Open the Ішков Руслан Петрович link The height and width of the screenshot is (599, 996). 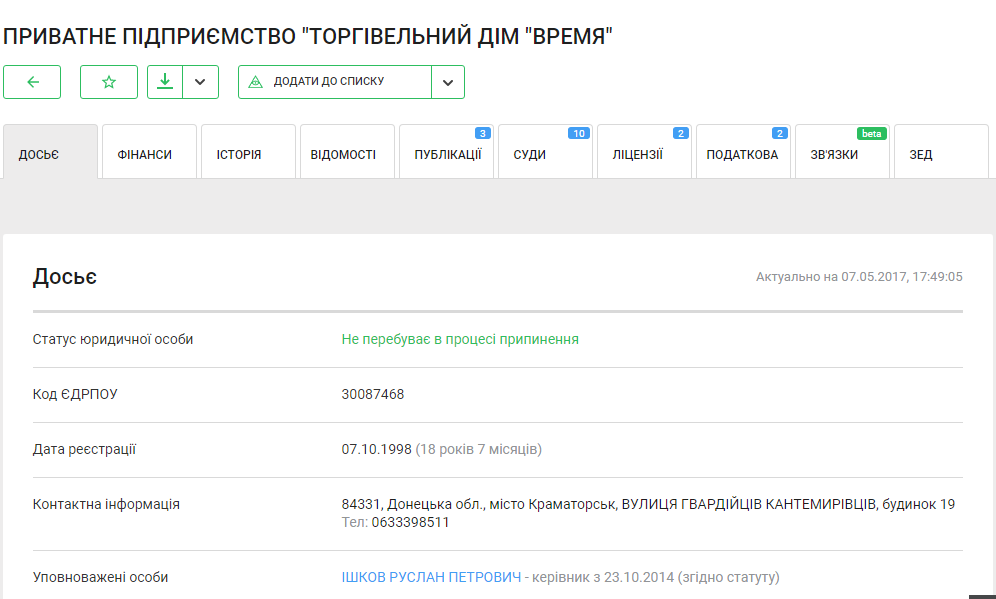[x=432, y=577]
